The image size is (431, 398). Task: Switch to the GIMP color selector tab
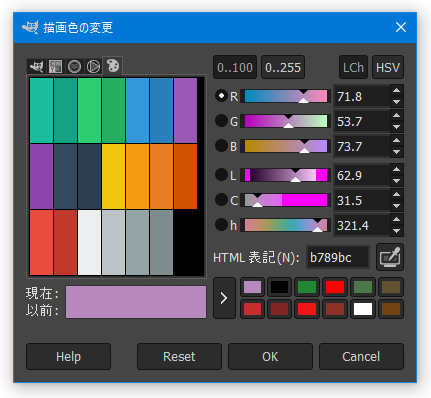pos(36,66)
